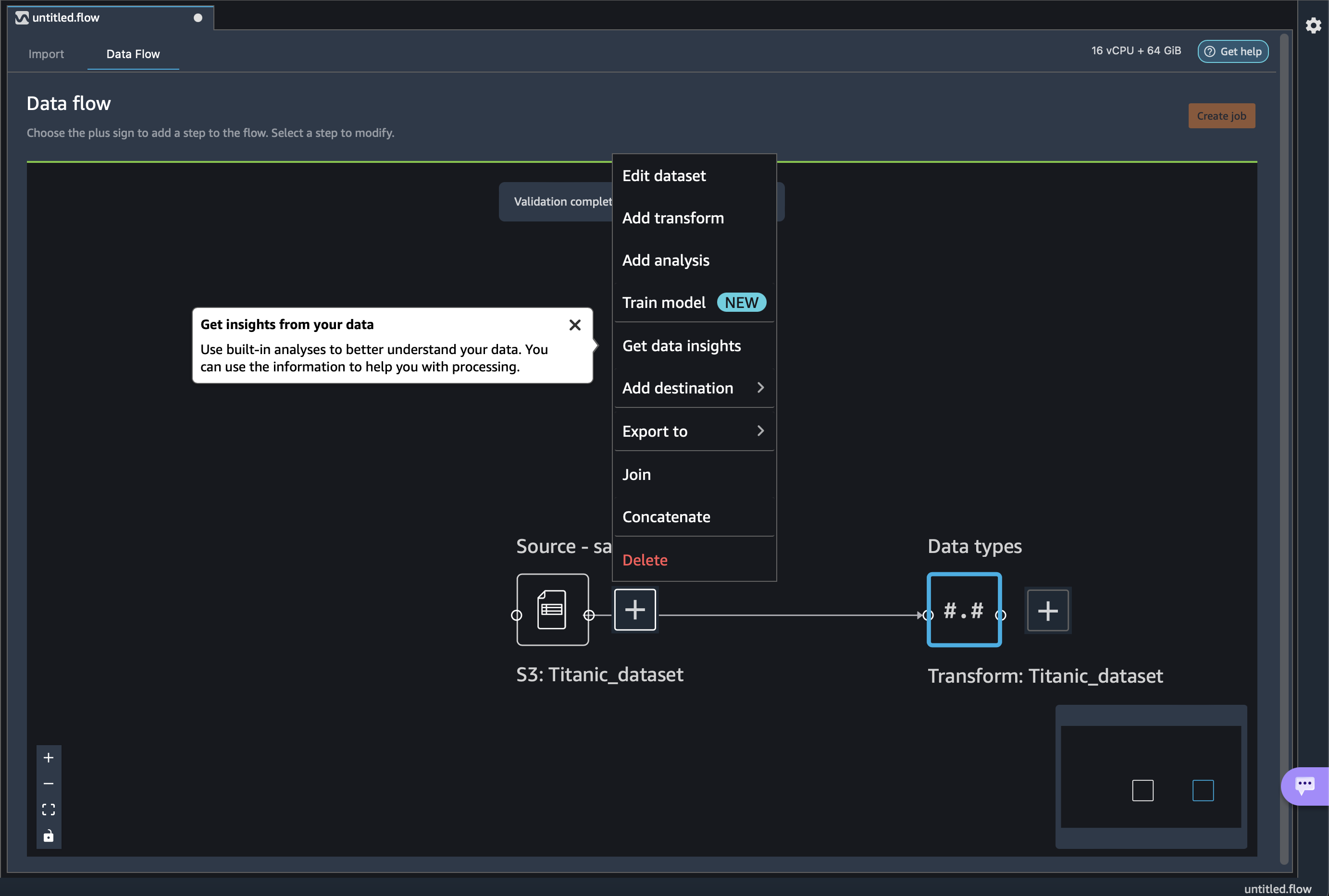Zoom out on the flow canvas
Image resolution: width=1329 pixels, height=896 pixels.
49,784
